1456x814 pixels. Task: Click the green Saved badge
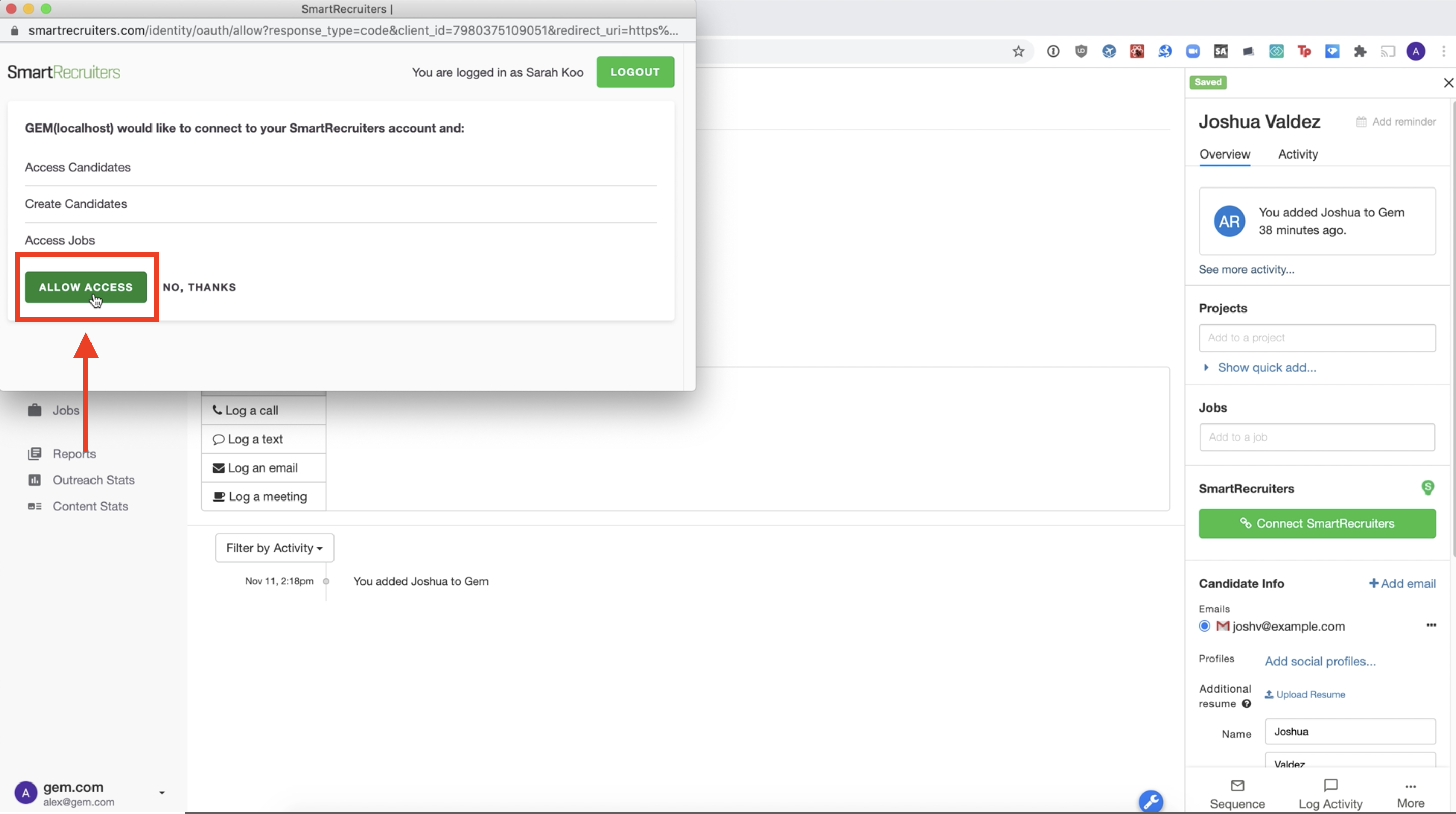pyautogui.click(x=1208, y=82)
